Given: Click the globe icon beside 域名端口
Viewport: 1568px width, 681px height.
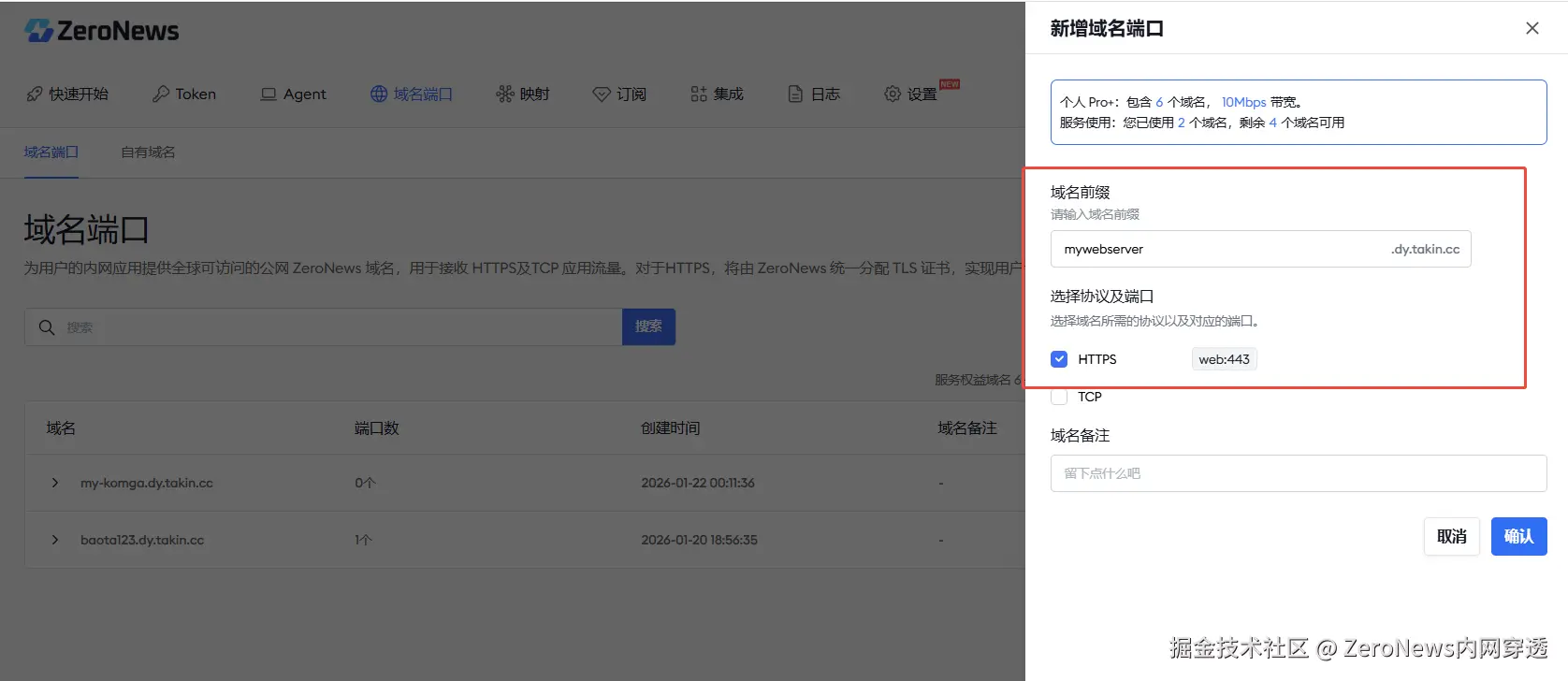Looking at the screenshot, I should click(379, 94).
